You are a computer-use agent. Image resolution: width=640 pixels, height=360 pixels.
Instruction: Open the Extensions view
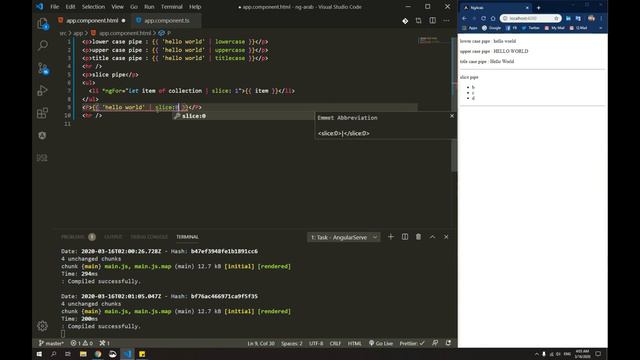pyautogui.click(x=42, y=113)
